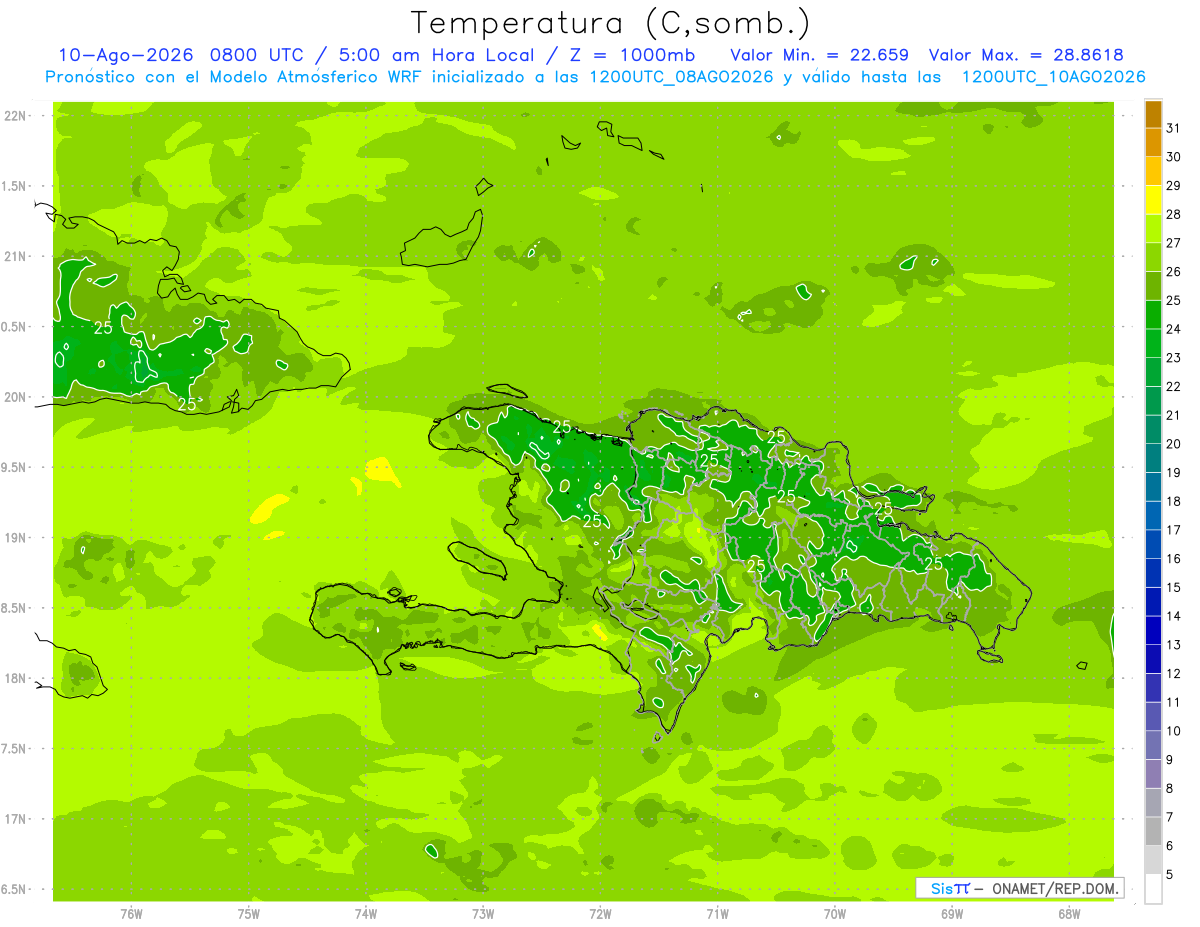1200x927 pixels.
Task: Click legend value "17"
Action: [1173, 530]
